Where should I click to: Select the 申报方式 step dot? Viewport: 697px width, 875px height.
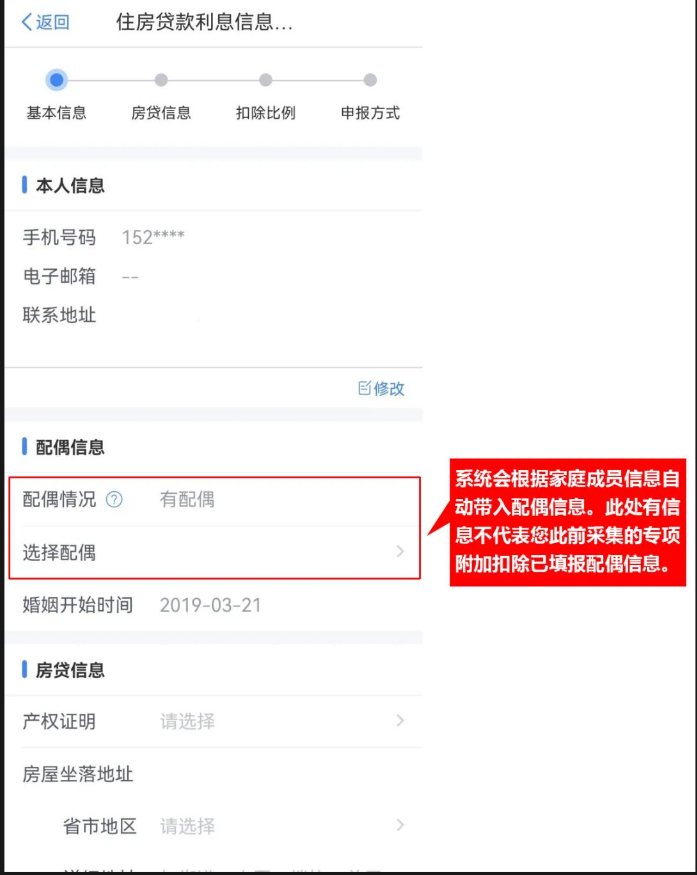click(x=370, y=80)
